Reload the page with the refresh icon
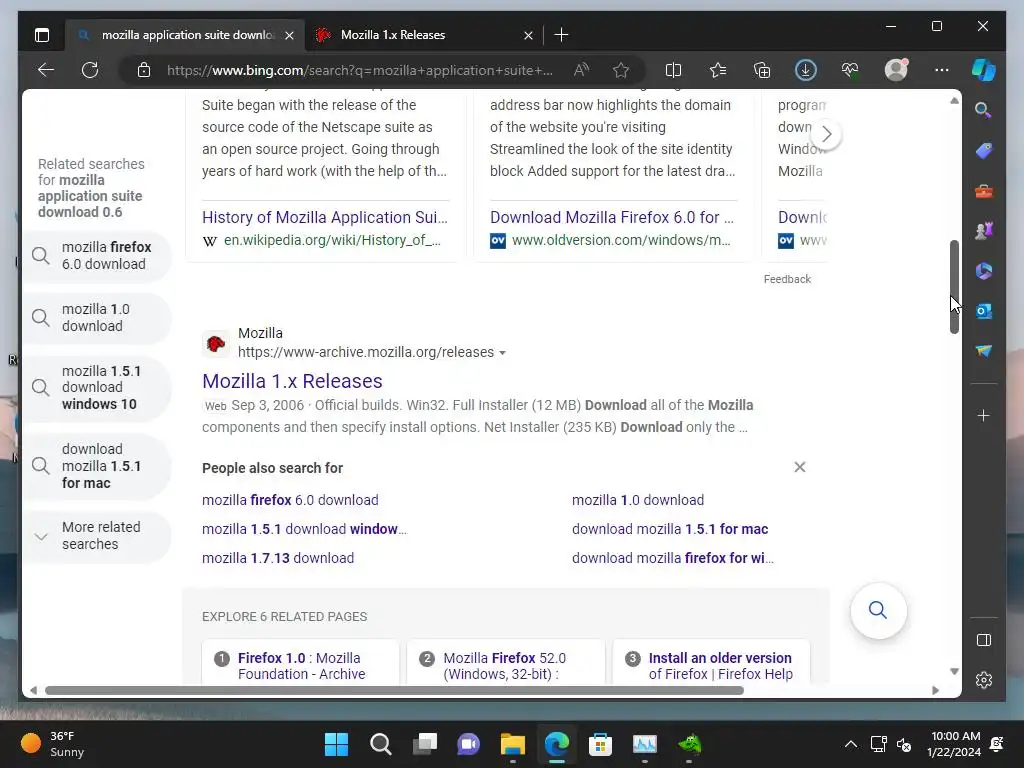 point(90,70)
